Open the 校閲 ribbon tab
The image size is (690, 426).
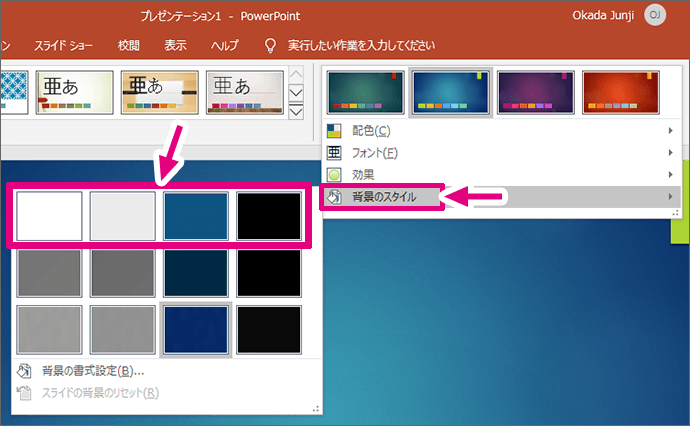pos(128,45)
